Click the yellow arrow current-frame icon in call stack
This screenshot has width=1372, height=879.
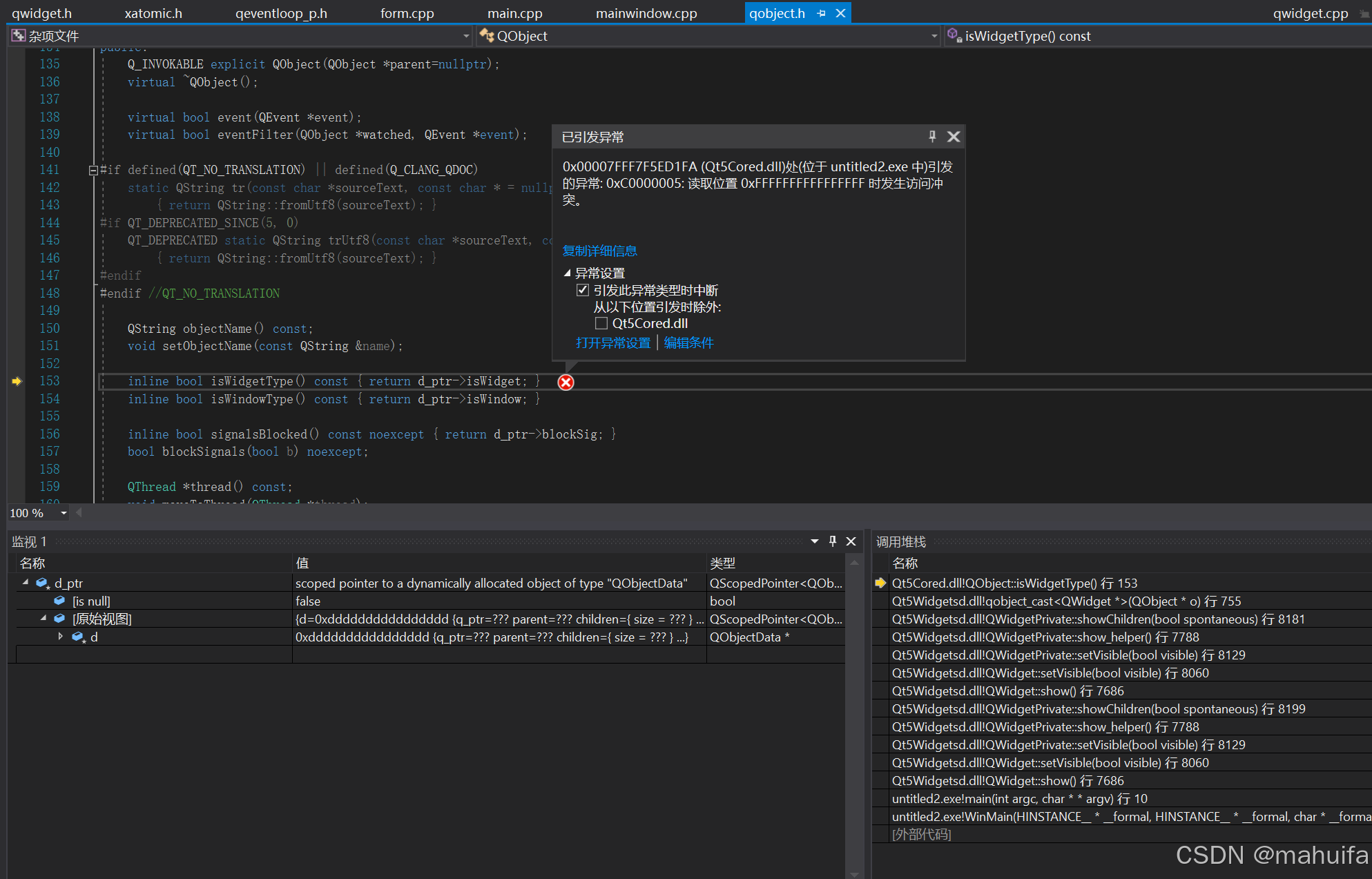tap(880, 583)
